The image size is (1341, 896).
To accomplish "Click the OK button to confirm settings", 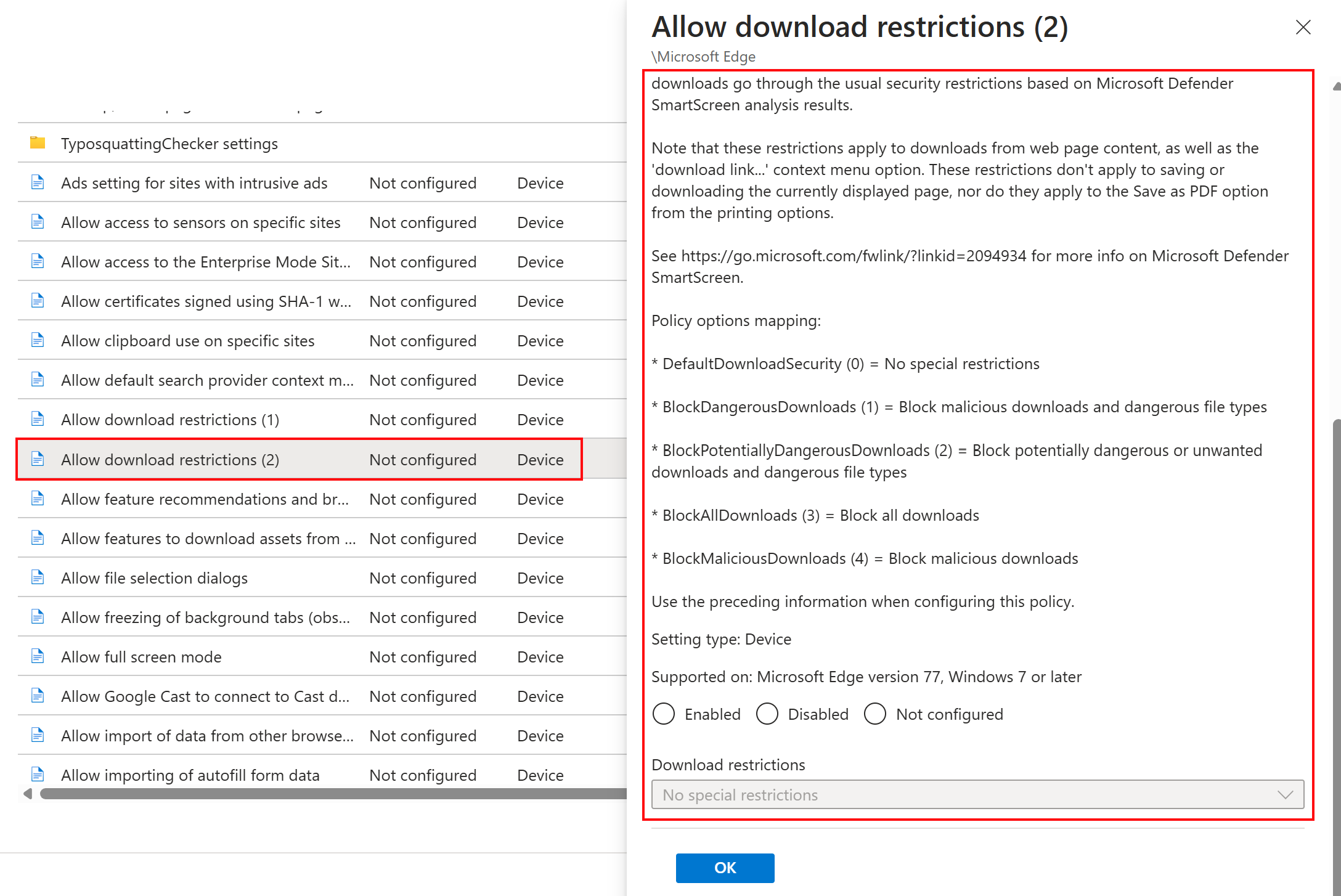I will tap(724, 867).
